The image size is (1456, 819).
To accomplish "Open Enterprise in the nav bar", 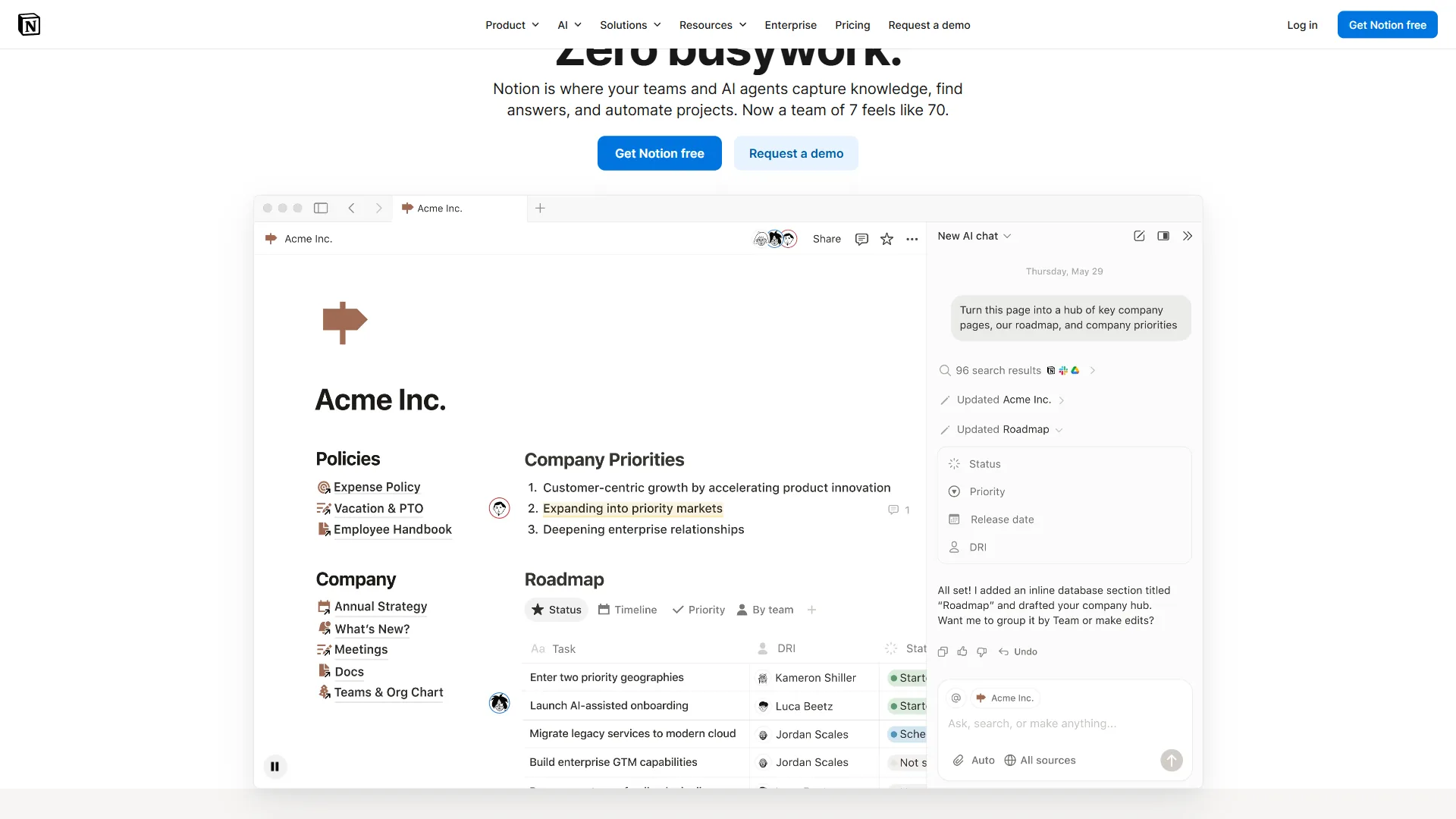I will click(790, 25).
